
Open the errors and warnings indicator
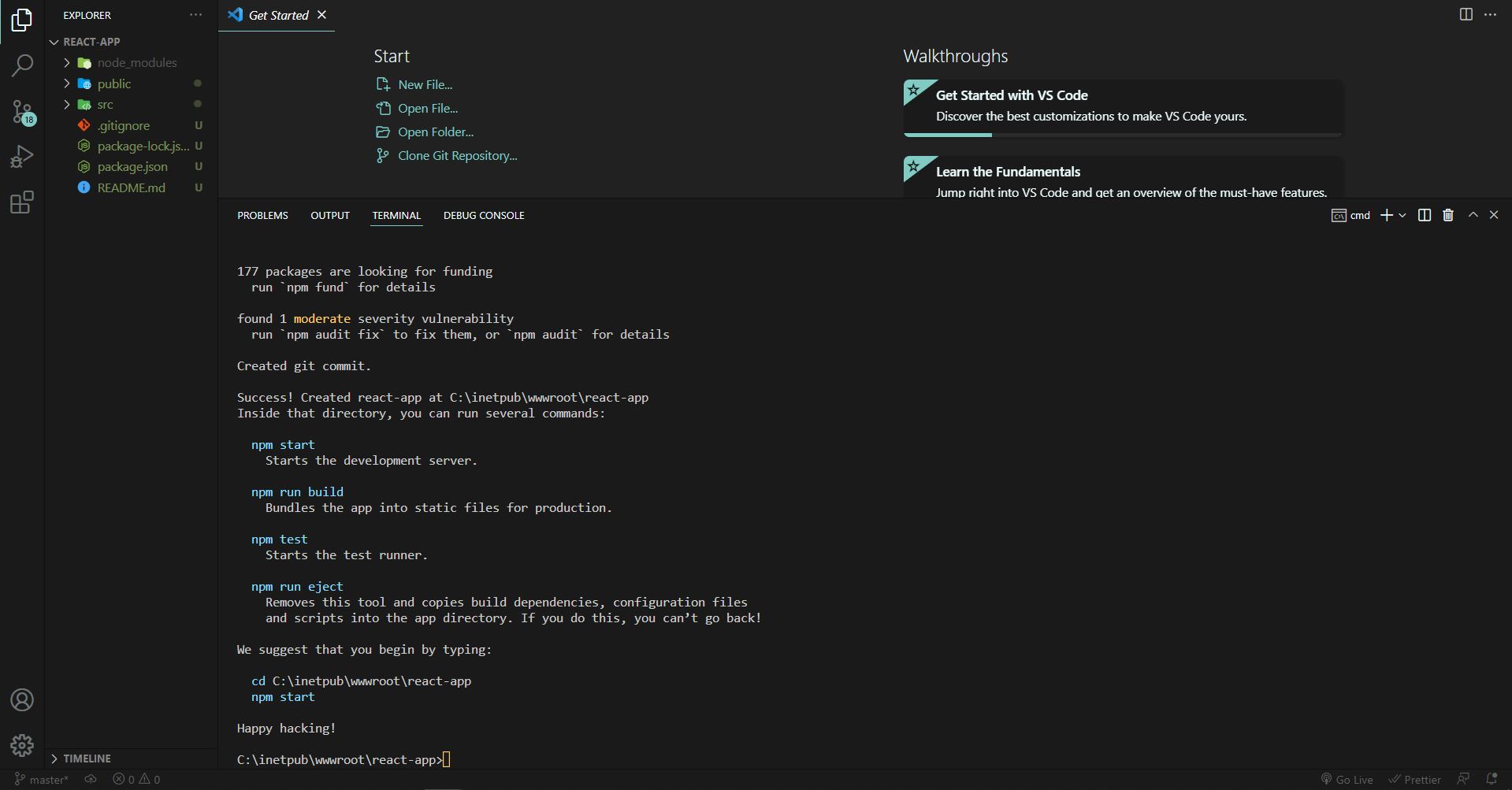(x=136, y=779)
